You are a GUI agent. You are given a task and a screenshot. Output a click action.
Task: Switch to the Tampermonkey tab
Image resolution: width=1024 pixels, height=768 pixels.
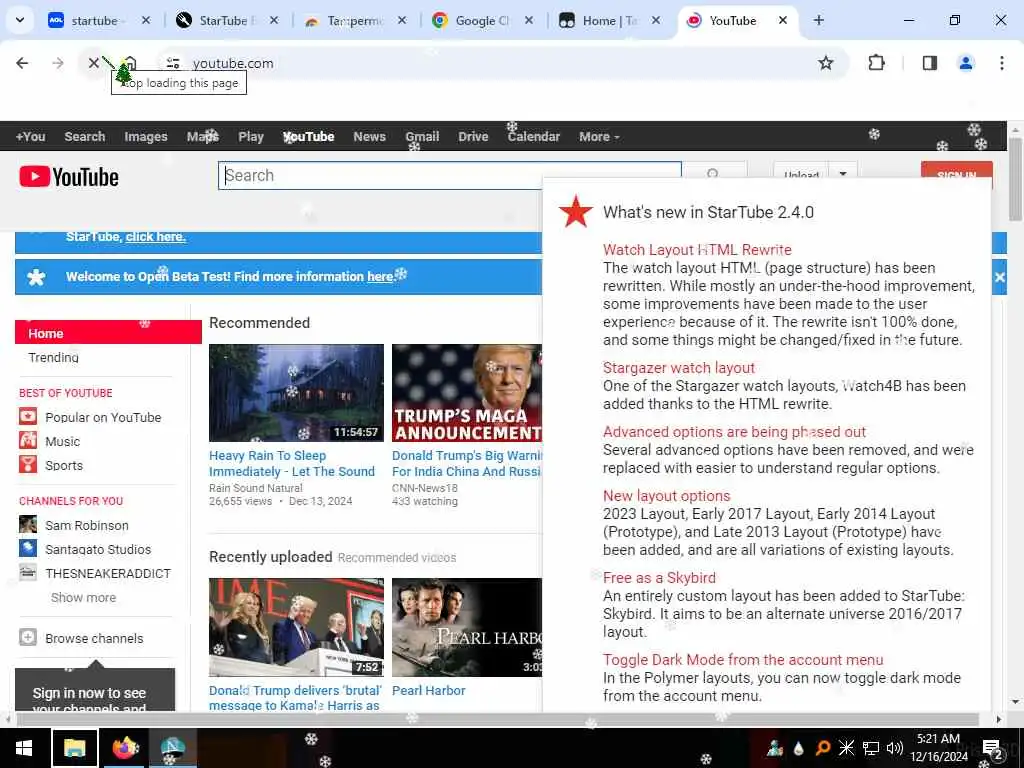click(355, 20)
